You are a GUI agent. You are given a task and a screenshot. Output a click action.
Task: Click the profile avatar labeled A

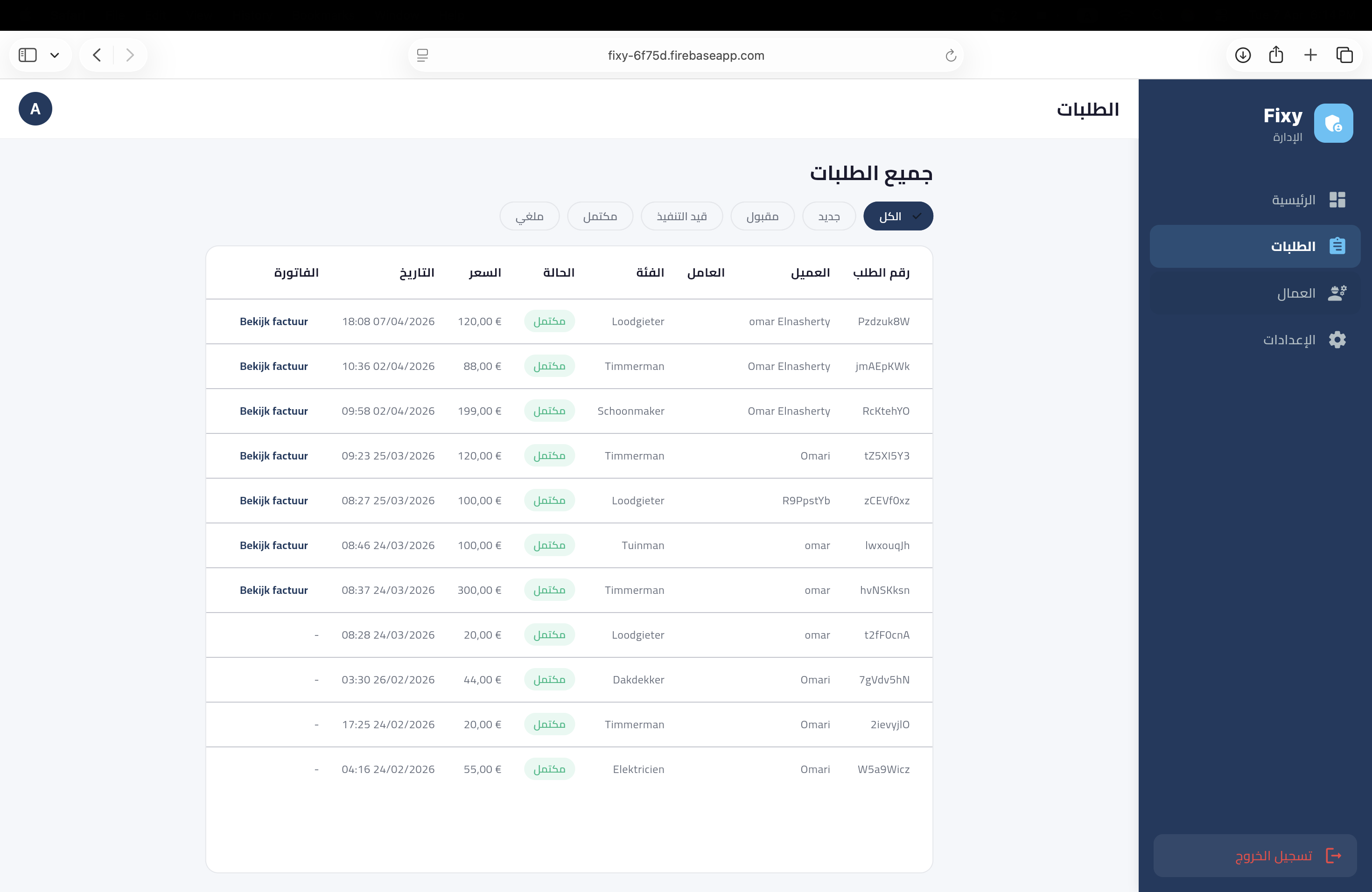tap(35, 108)
